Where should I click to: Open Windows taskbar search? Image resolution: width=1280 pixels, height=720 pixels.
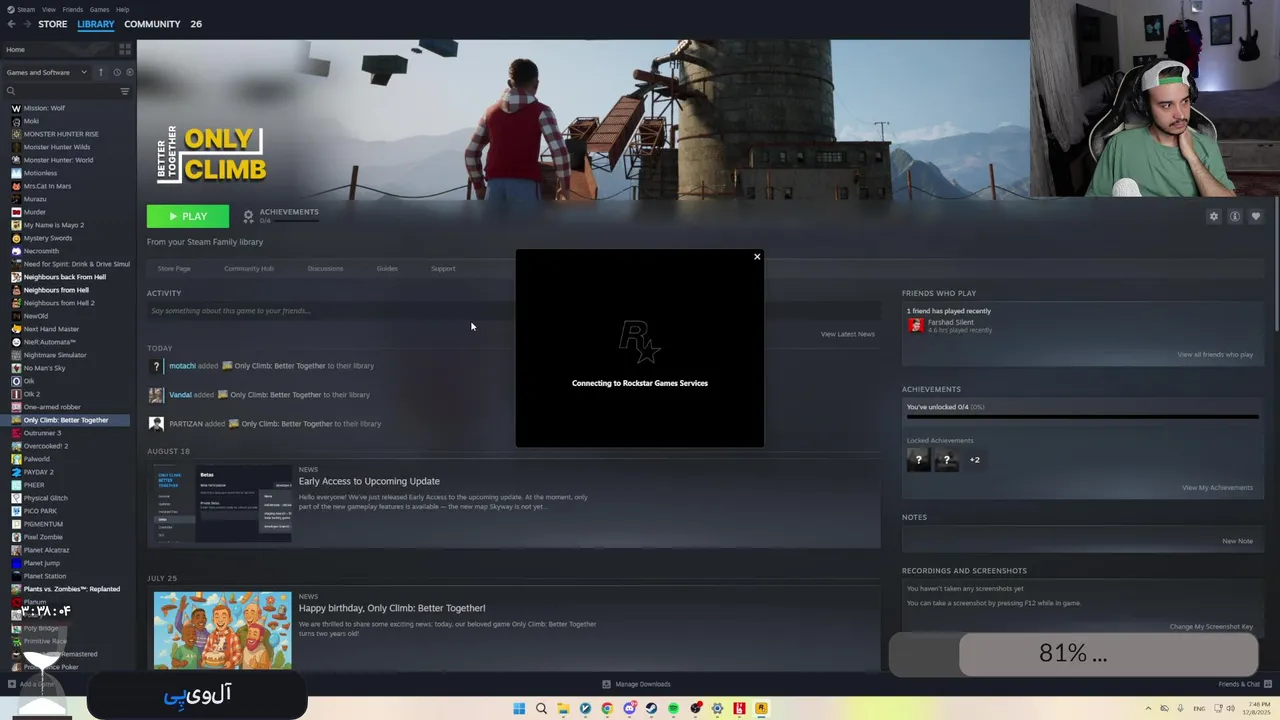pyautogui.click(x=541, y=709)
